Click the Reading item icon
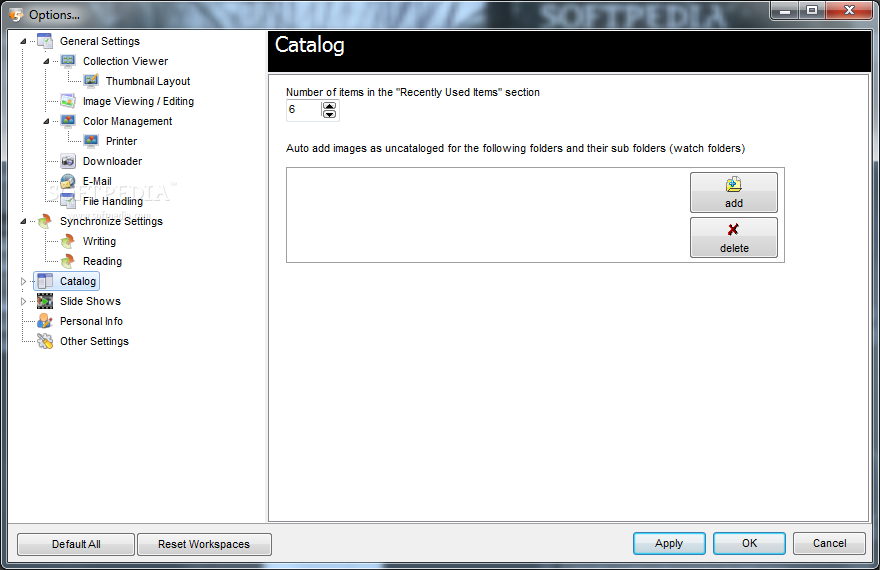 coord(68,261)
